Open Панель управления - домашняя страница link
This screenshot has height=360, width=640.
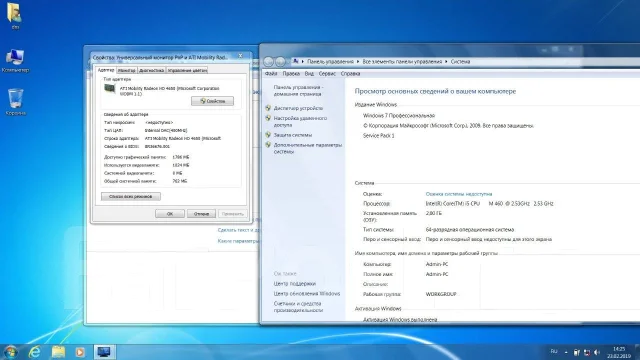click(x=298, y=91)
